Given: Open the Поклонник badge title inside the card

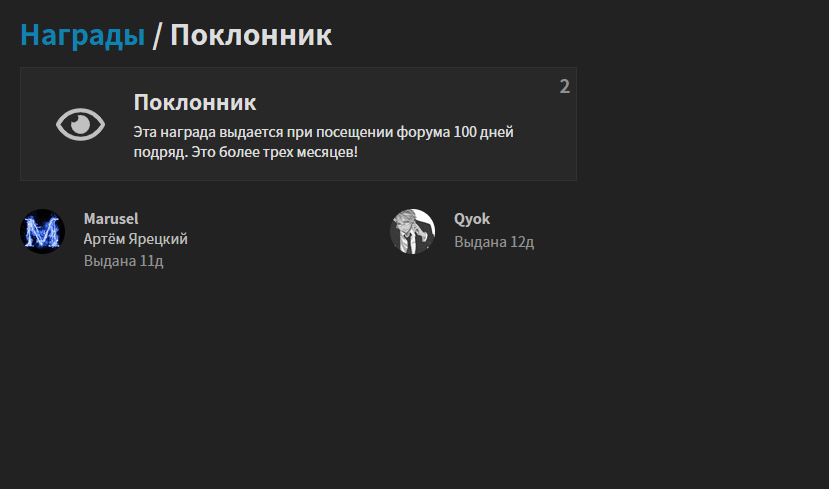Looking at the screenshot, I should click(x=195, y=103).
